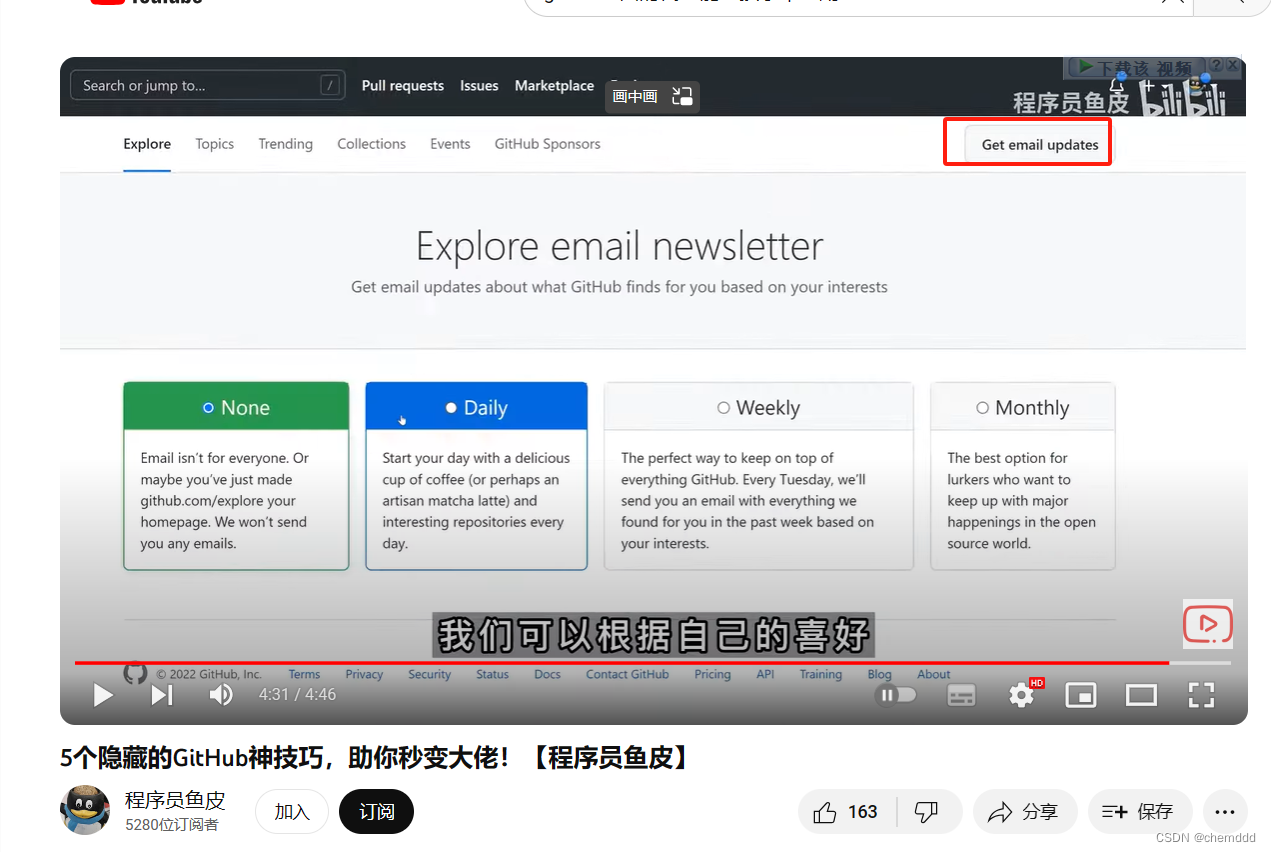This screenshot has height=852, width=1271.
Task: Open the Security footer link
Action: pyautogui.click(x=430, y=674)
